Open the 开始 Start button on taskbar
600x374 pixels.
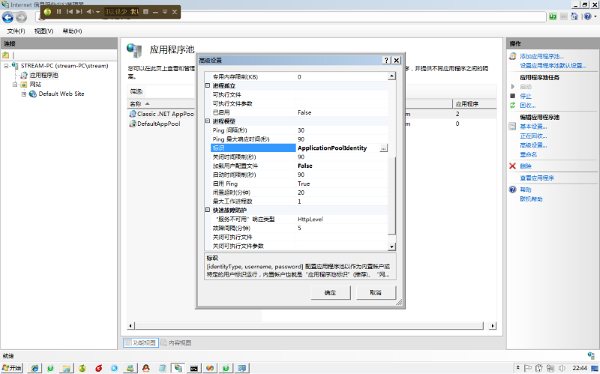tap(12, 368)
